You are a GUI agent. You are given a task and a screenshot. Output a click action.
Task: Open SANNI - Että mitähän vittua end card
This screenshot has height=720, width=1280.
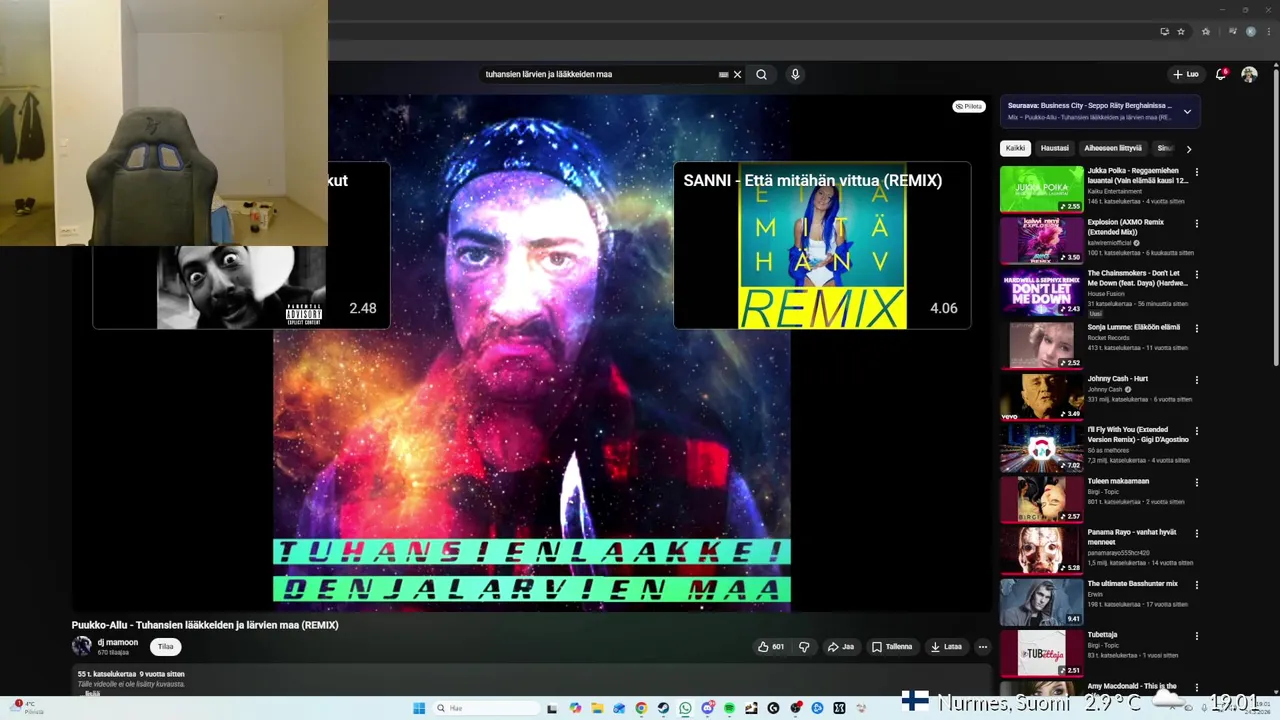pyautogui.click(x=822, y=245)
